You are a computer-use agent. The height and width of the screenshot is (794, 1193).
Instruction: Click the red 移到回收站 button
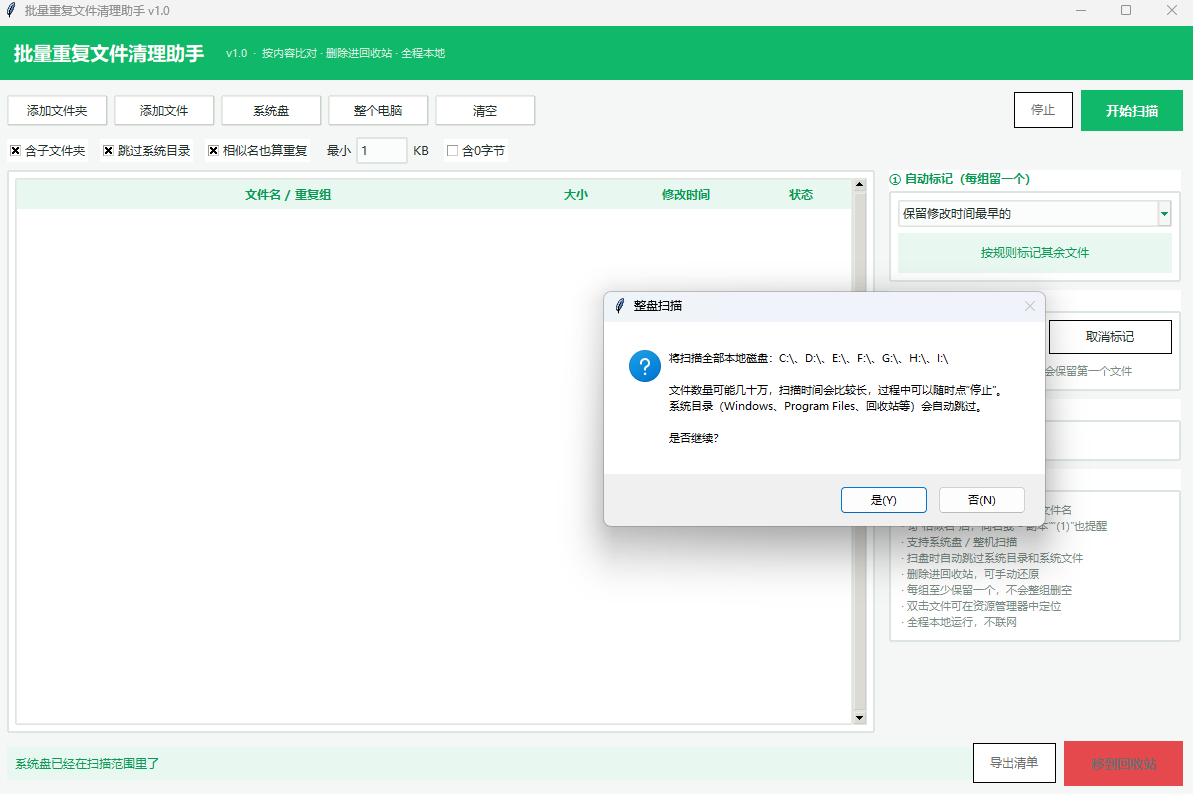click(1124, 764)
